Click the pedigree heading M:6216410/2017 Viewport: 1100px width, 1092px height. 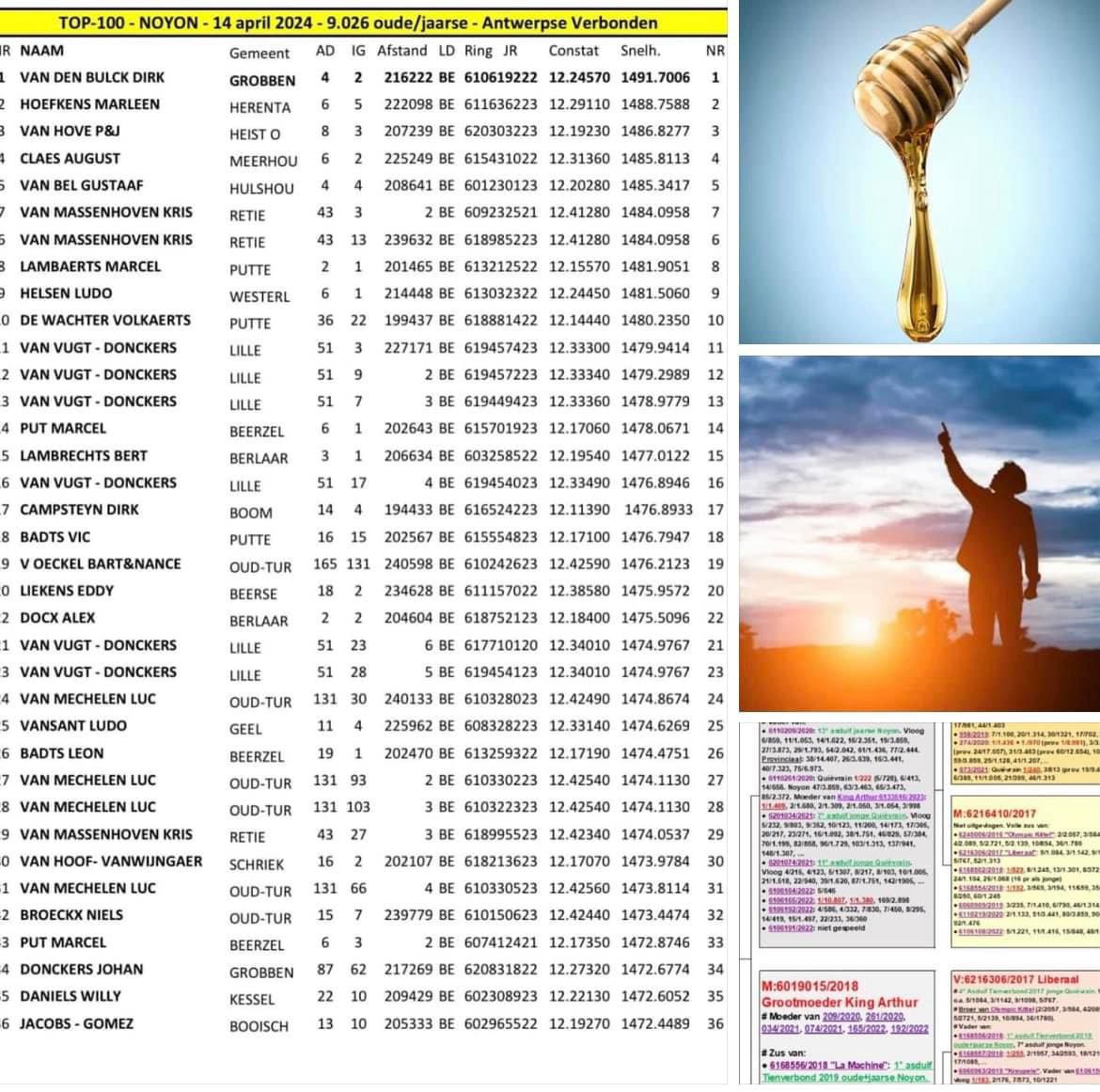(994, 814)
